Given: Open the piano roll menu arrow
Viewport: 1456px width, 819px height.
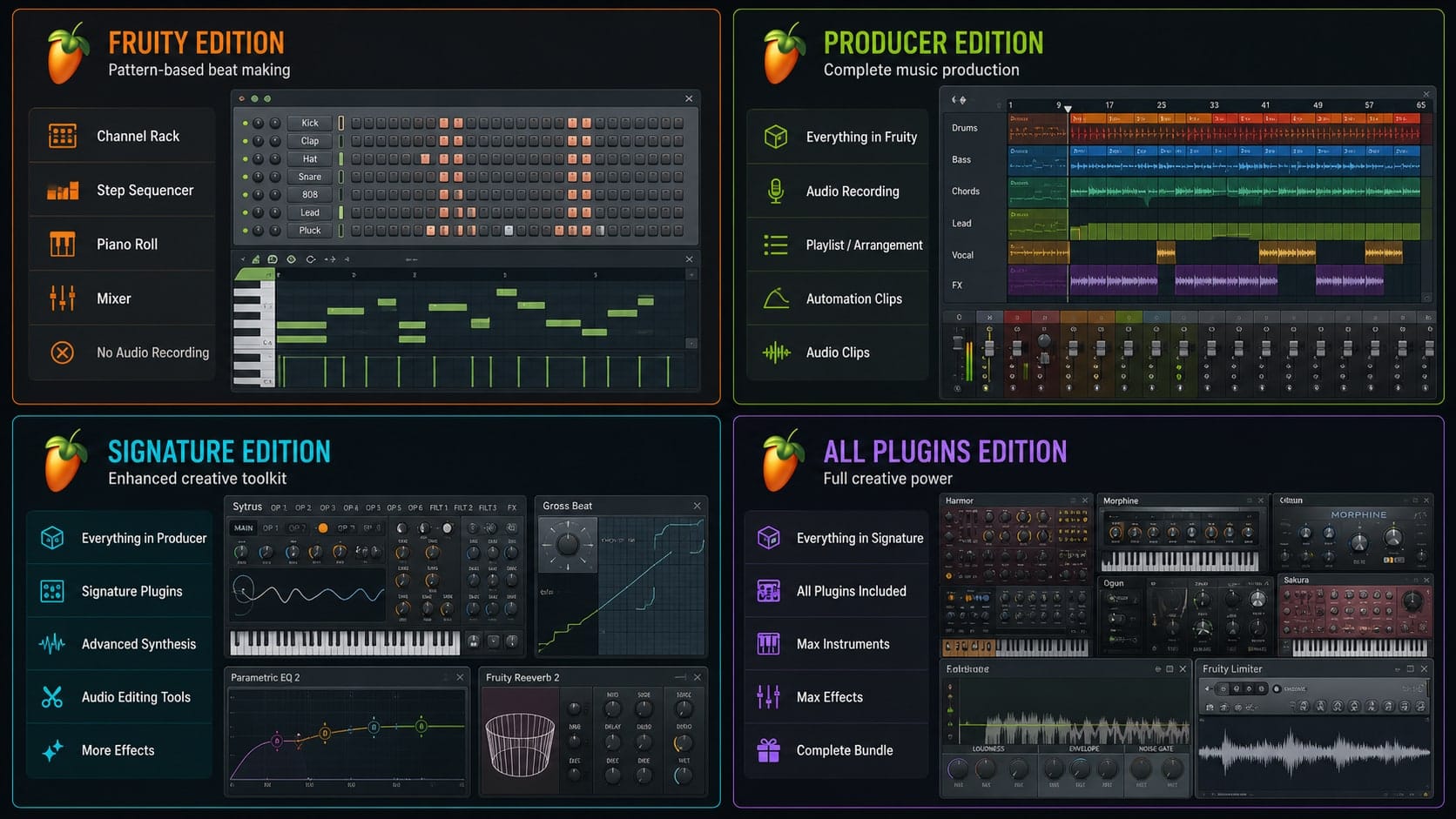Looking at the screenshot, I should pos(243,259).
